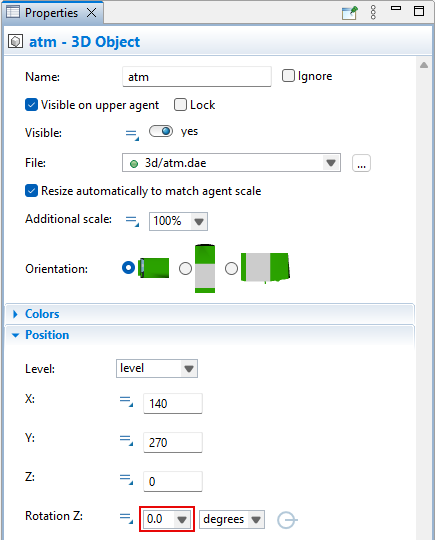Select the second orientation radio button
The image size is (435, 540).
pos(185,269)
